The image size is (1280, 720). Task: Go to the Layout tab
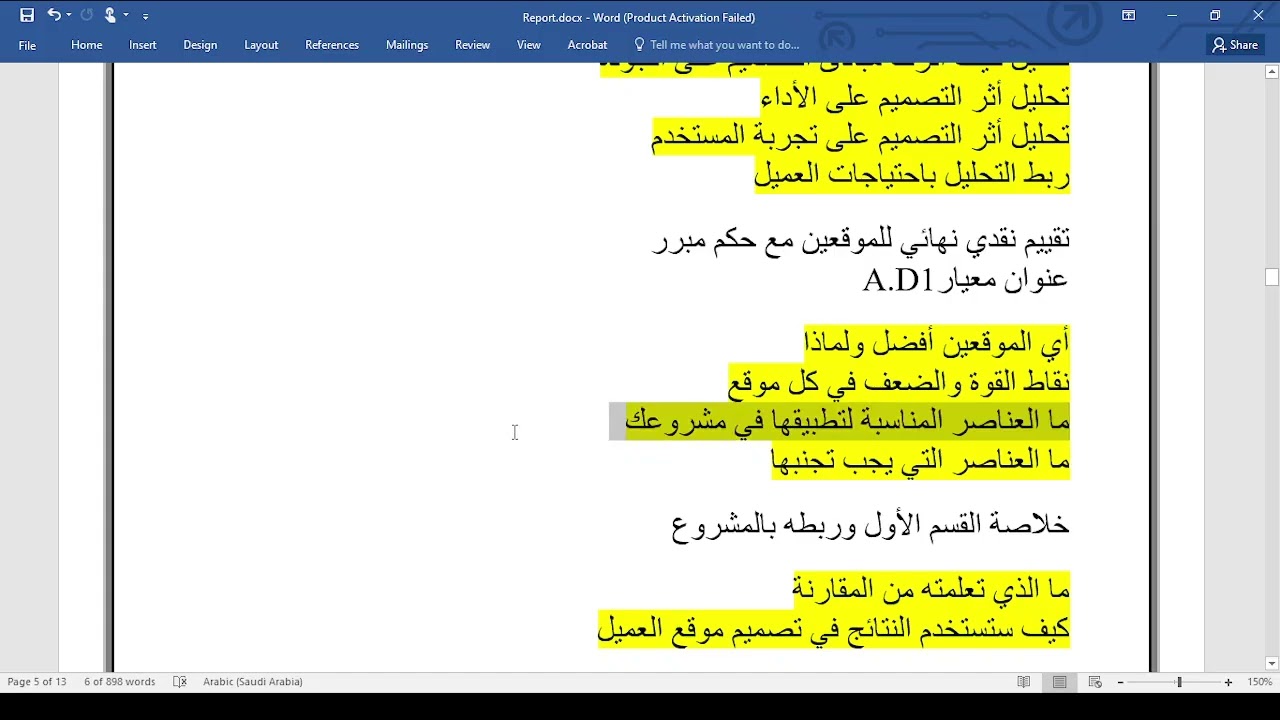click(x=261, y=45)
